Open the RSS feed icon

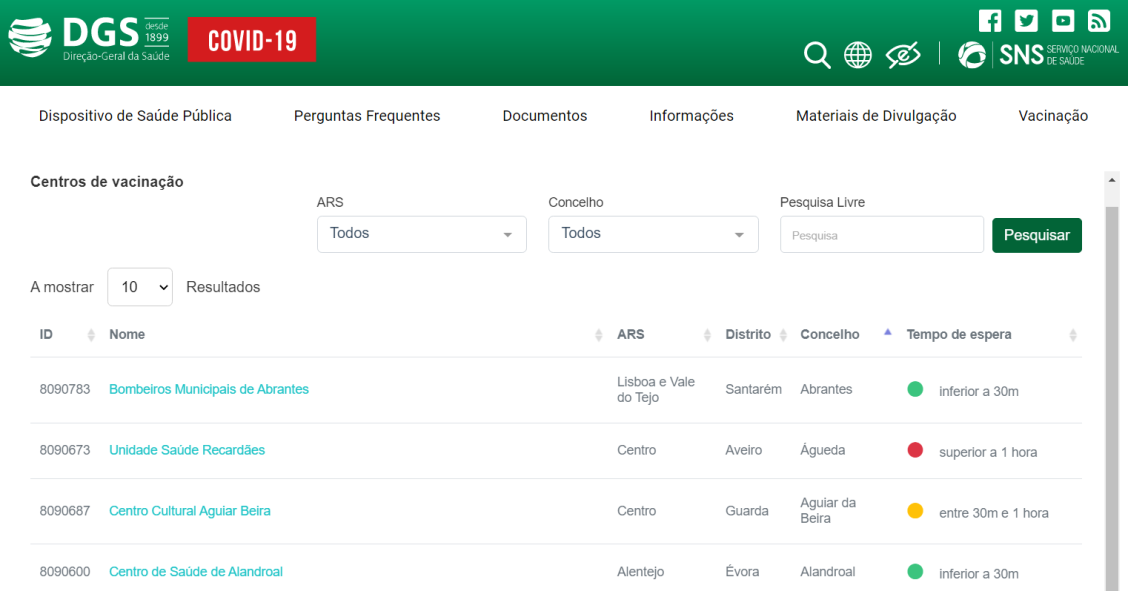point(1099,20)
